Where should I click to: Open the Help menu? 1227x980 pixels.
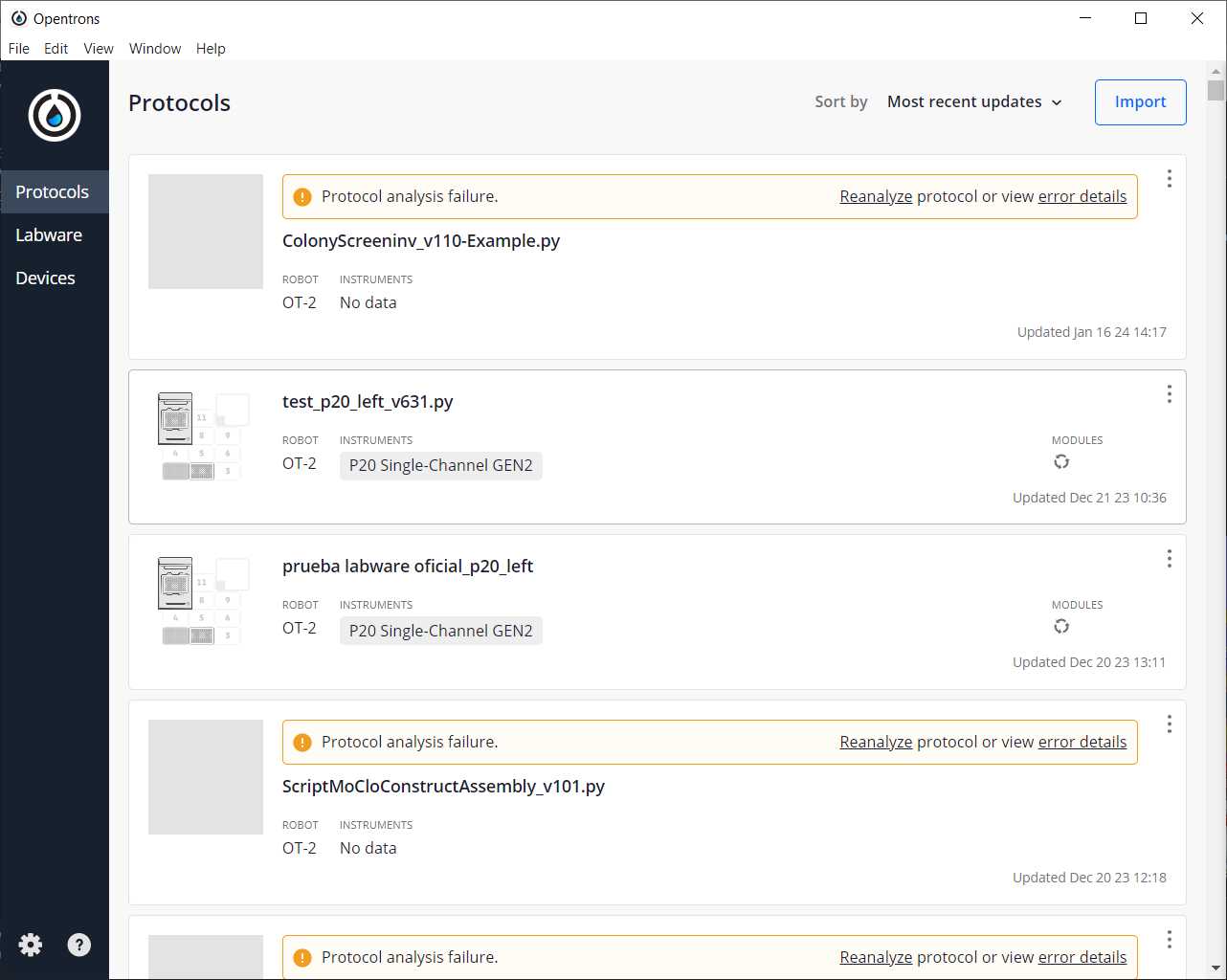click(x=211, y=49)
